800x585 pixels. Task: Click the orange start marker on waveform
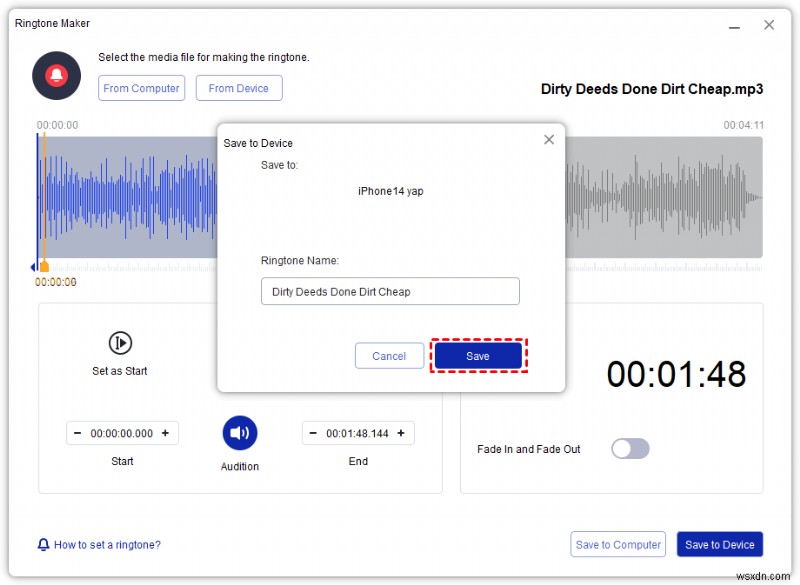click(x=44, y=266)
